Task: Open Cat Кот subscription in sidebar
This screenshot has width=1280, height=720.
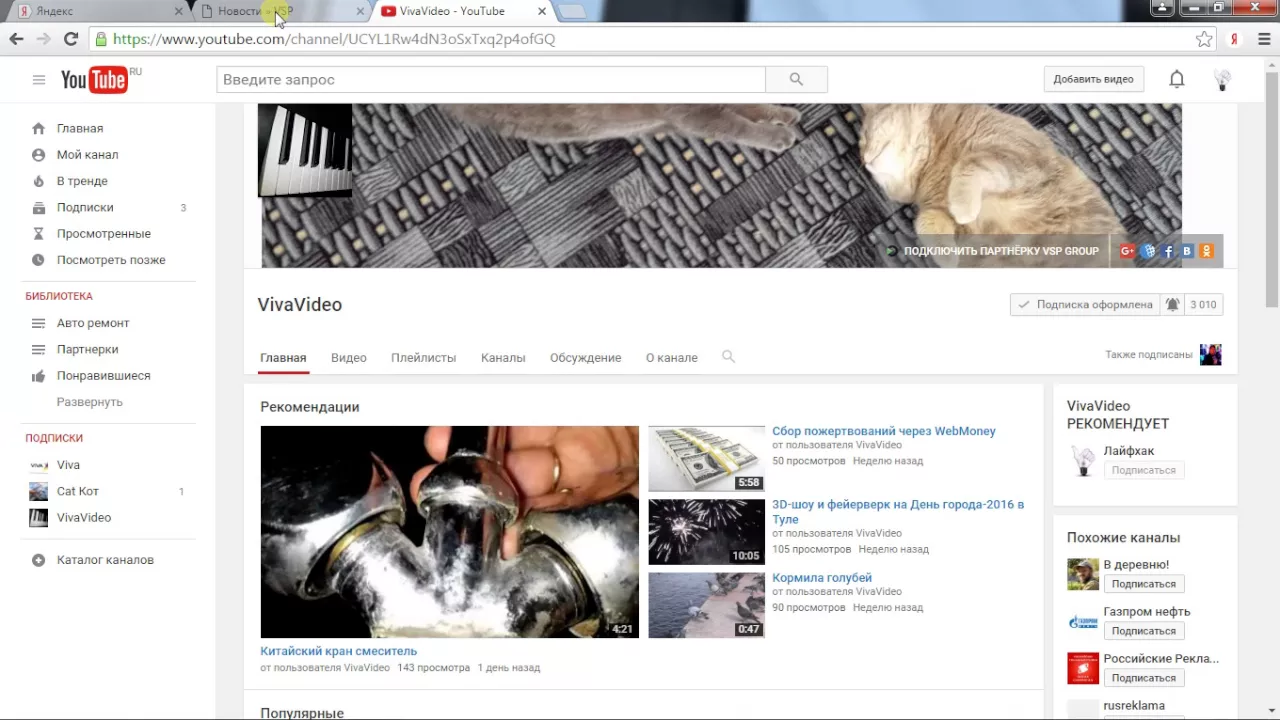Action: tap(78, 491)
